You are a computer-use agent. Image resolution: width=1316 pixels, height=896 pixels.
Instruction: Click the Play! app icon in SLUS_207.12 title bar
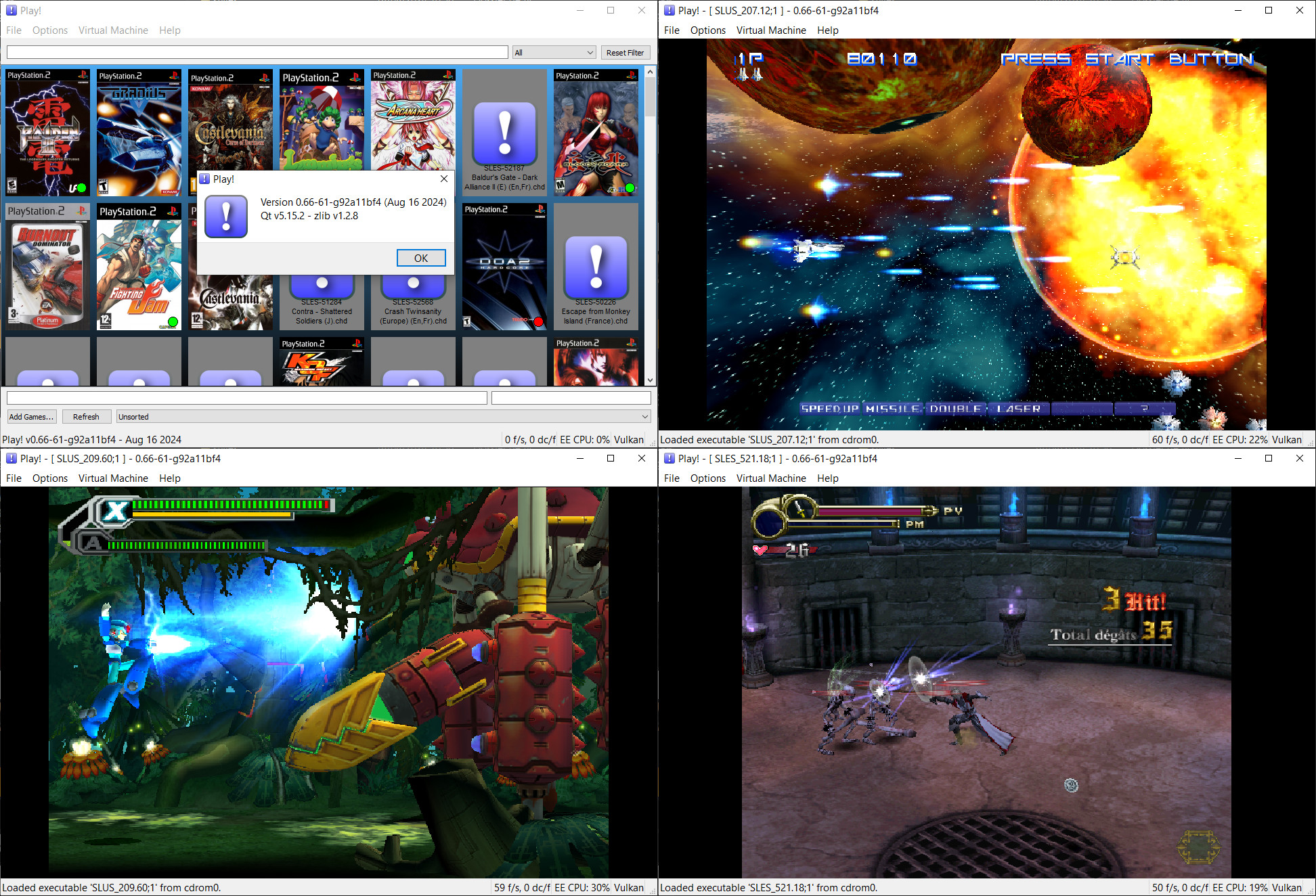click(669, 10)
